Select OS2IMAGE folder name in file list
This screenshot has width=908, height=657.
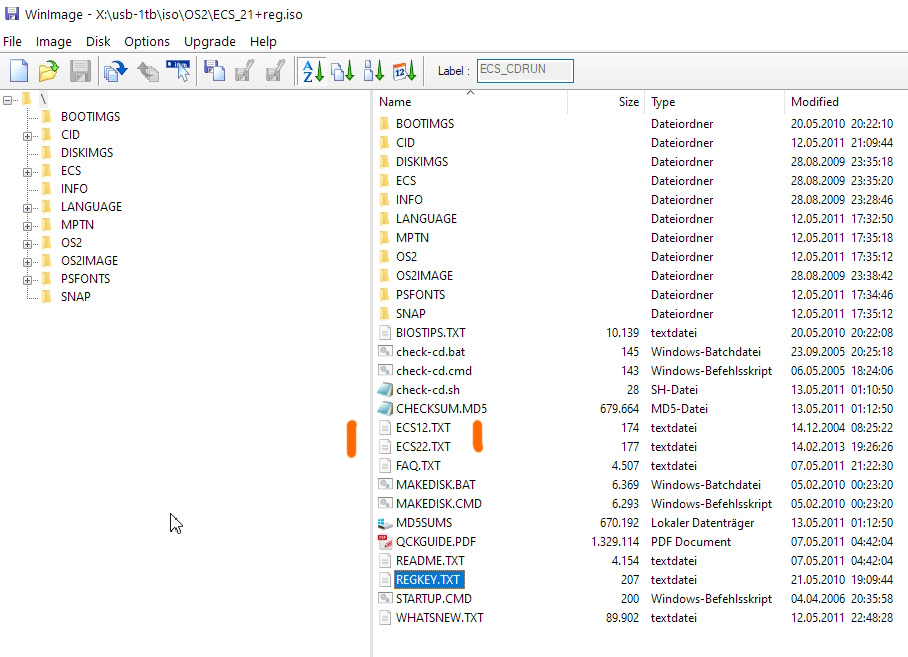coord(424,276)
